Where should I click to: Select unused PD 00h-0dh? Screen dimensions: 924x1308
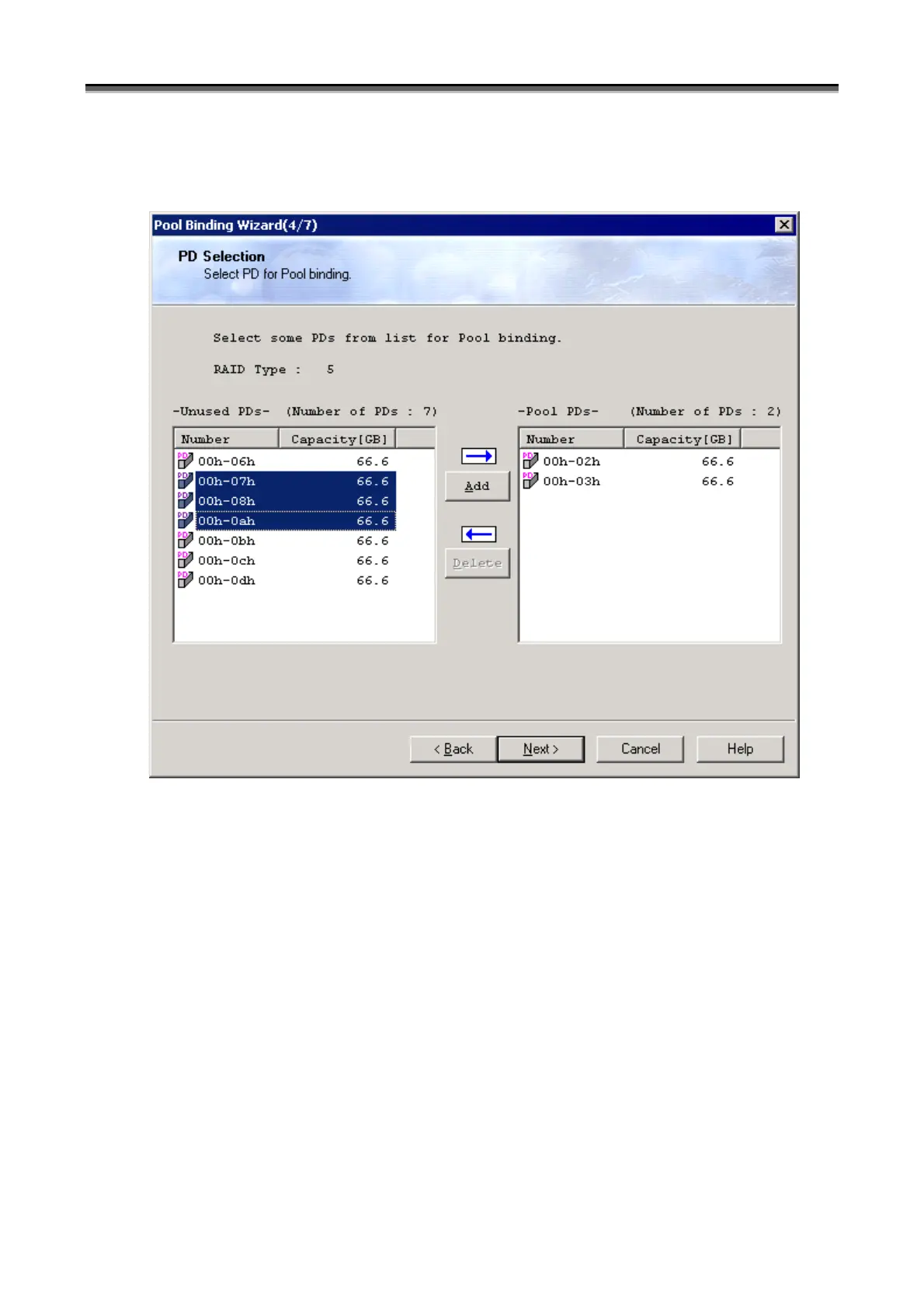287,580
